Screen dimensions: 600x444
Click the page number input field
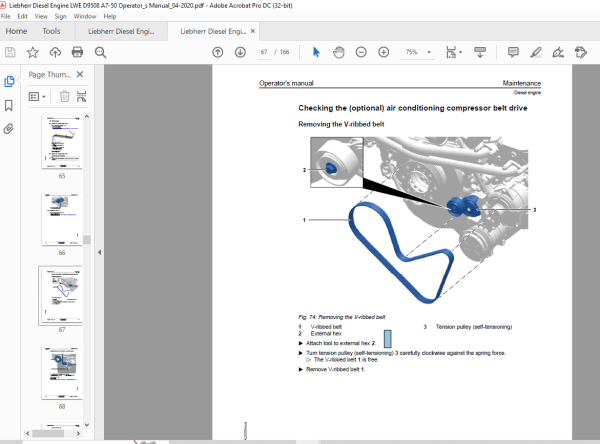(x=264, y=52)
